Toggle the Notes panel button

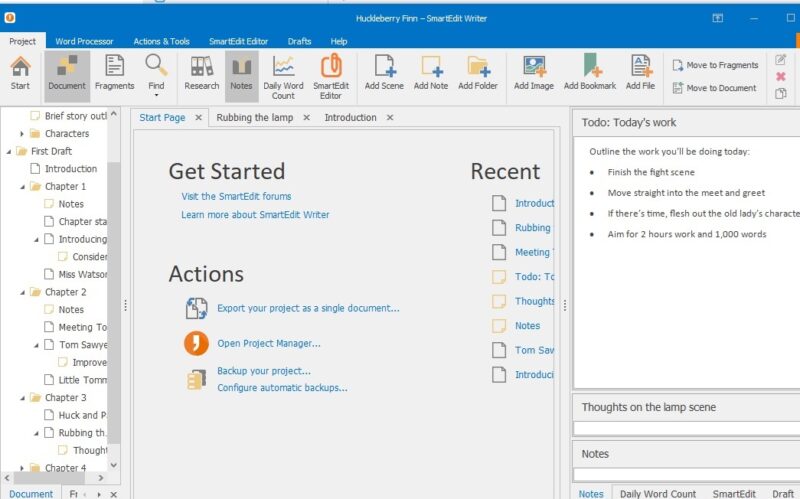click(241, 74)
